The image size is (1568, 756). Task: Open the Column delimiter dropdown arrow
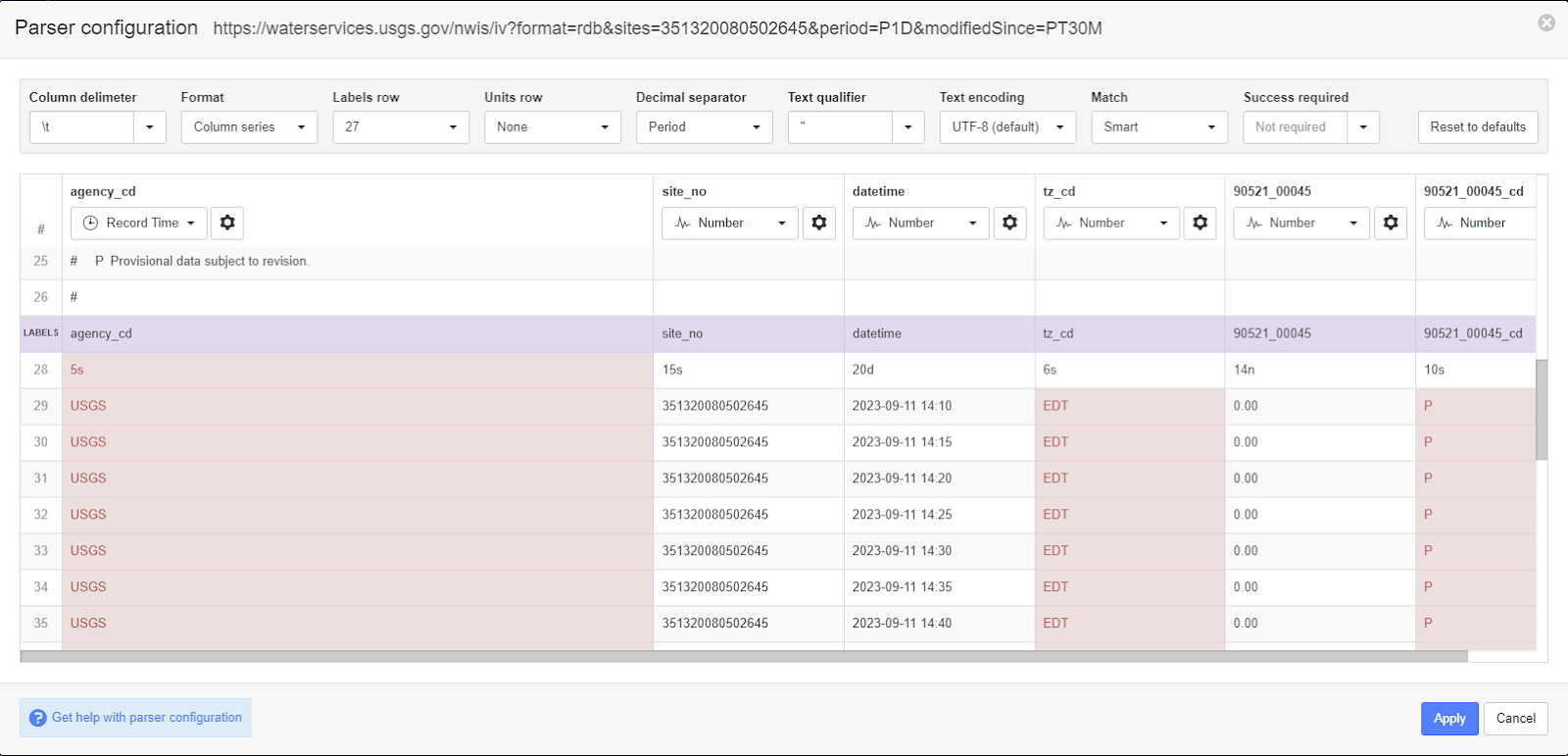point(150,127)
